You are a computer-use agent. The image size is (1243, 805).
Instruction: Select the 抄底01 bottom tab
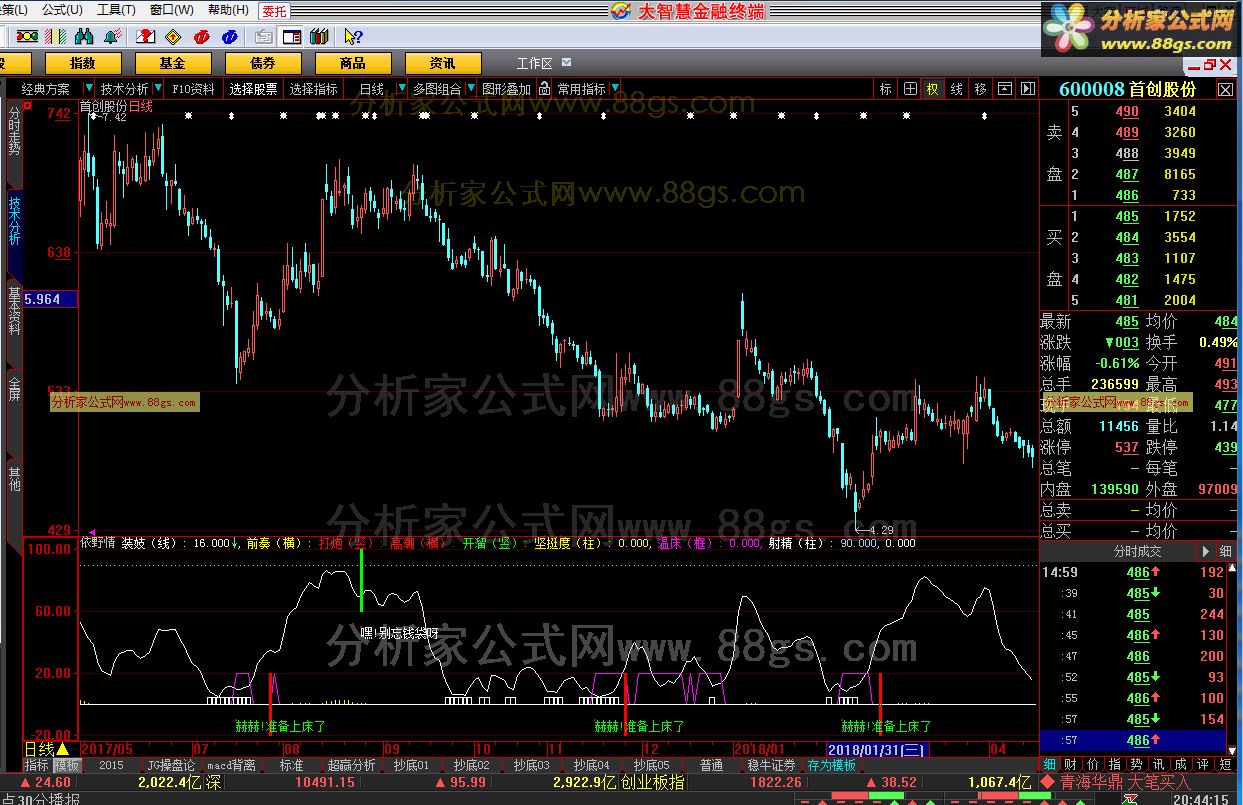[411, 765]
